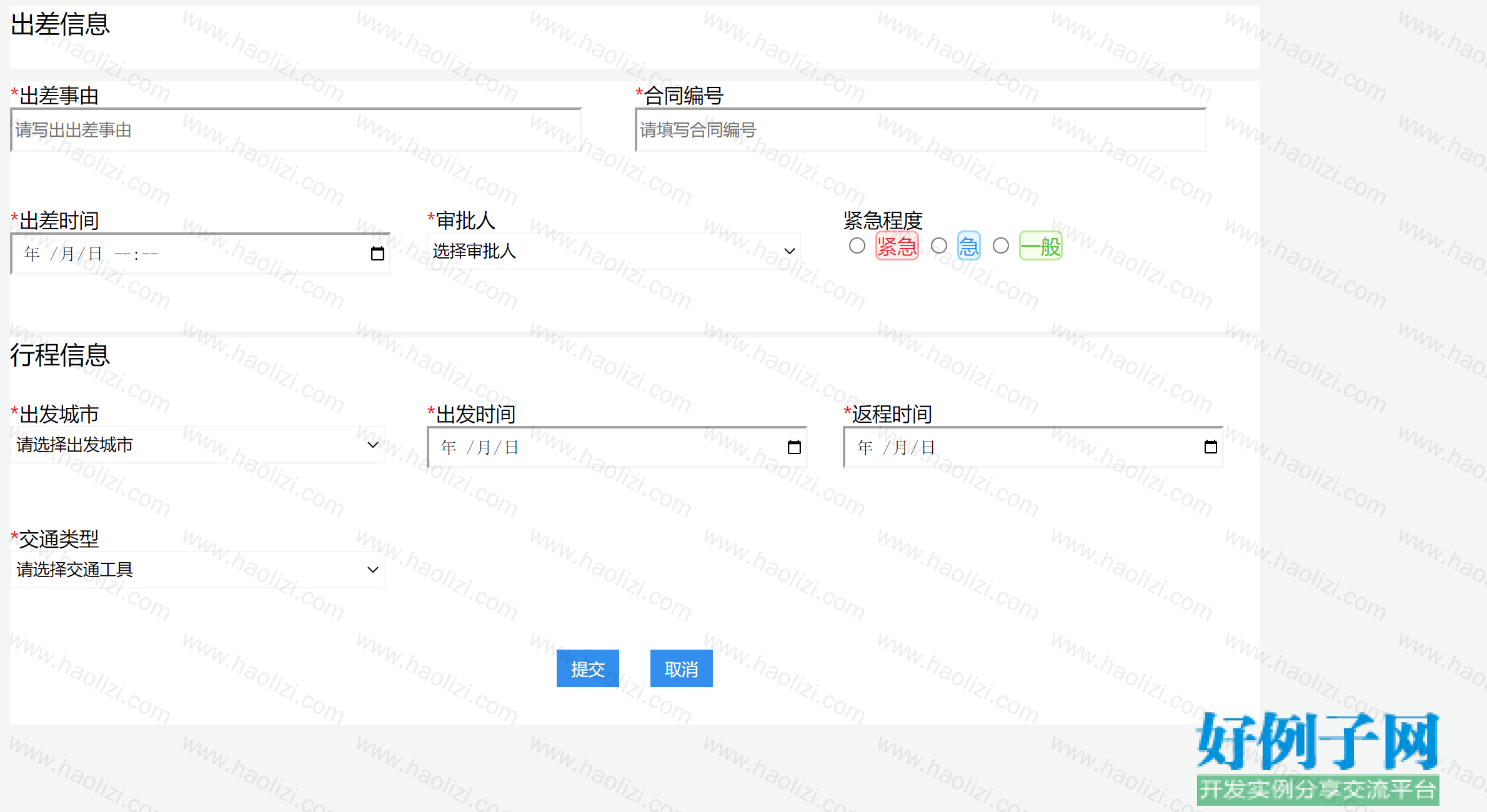Viewport: 1487px width, 812px height.
Task: Open the 请选择交通工具 dropdown
Action: click(x=197, y=570)
